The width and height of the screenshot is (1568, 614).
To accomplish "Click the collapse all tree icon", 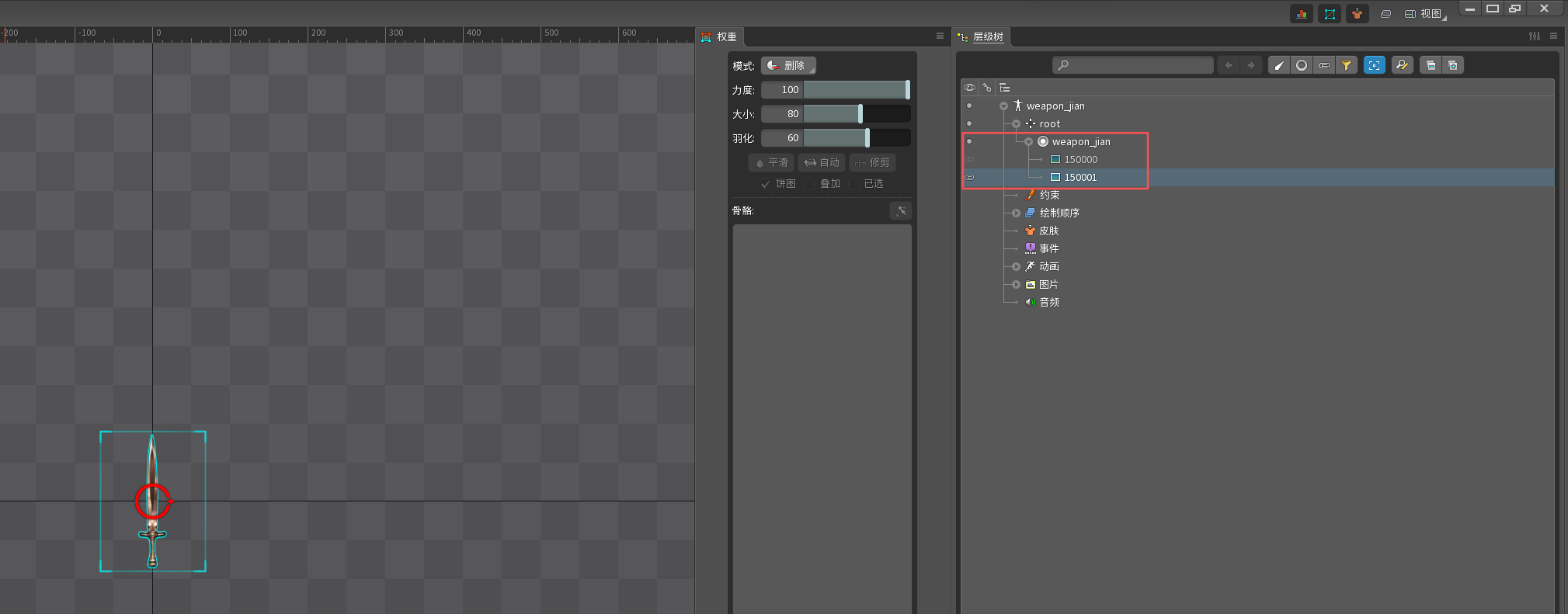I will 1431,65.
